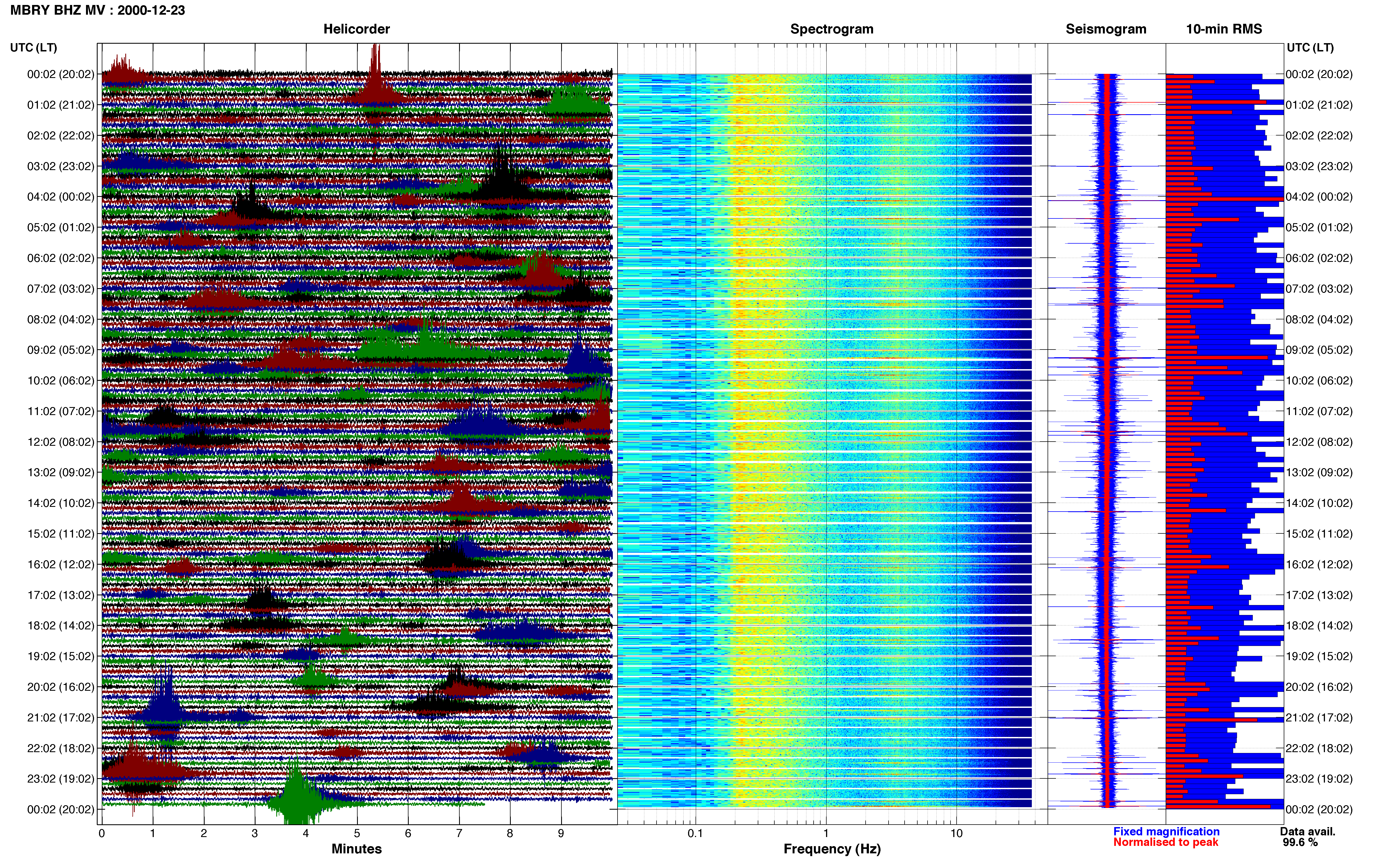Click right-side time label '18:02 (14:02)'

(x=1319, y=625)
